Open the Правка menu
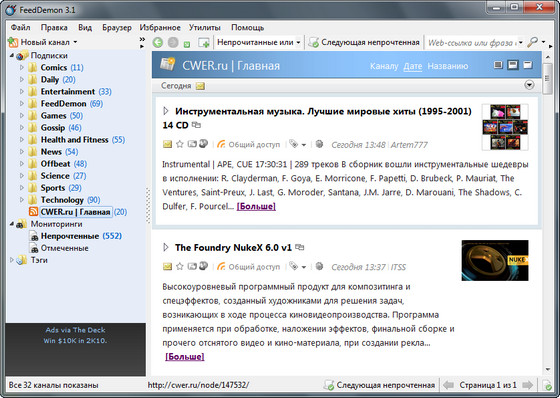This screenshot has height=398, width=560. point(54,28)
